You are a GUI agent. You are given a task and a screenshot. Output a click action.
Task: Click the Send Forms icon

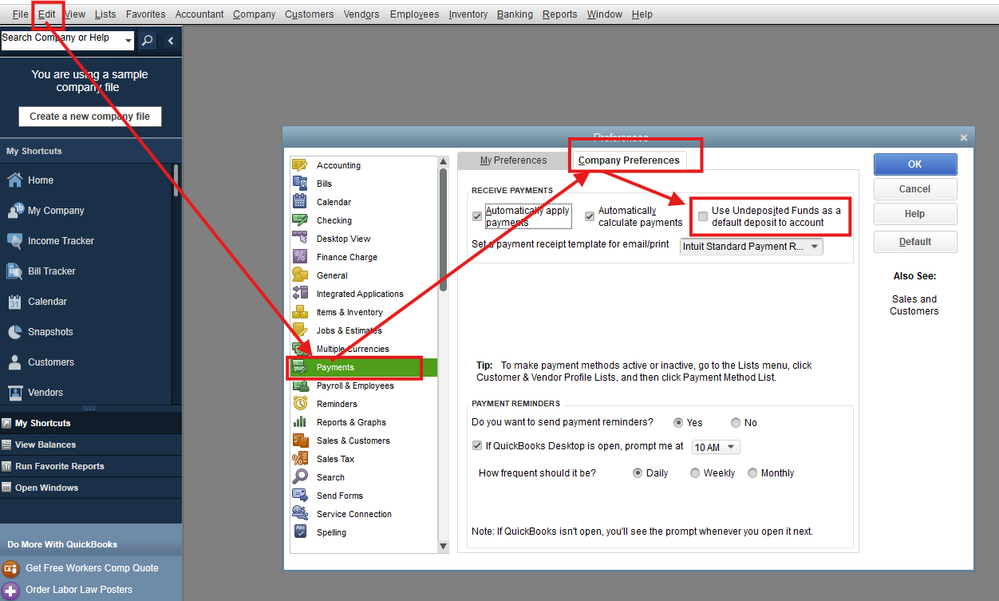(299, 495)
